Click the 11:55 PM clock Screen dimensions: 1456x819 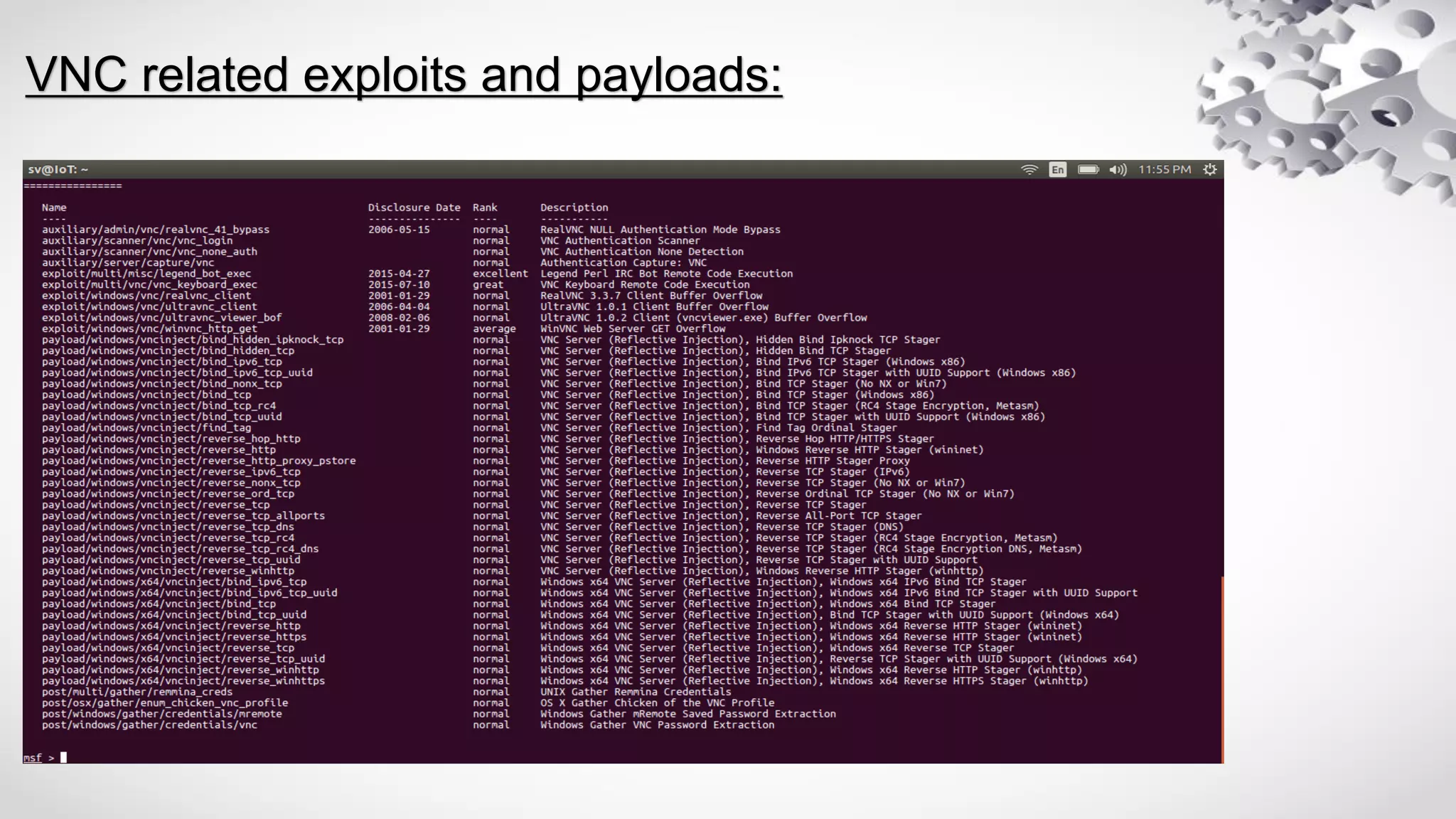(1165, 169)
